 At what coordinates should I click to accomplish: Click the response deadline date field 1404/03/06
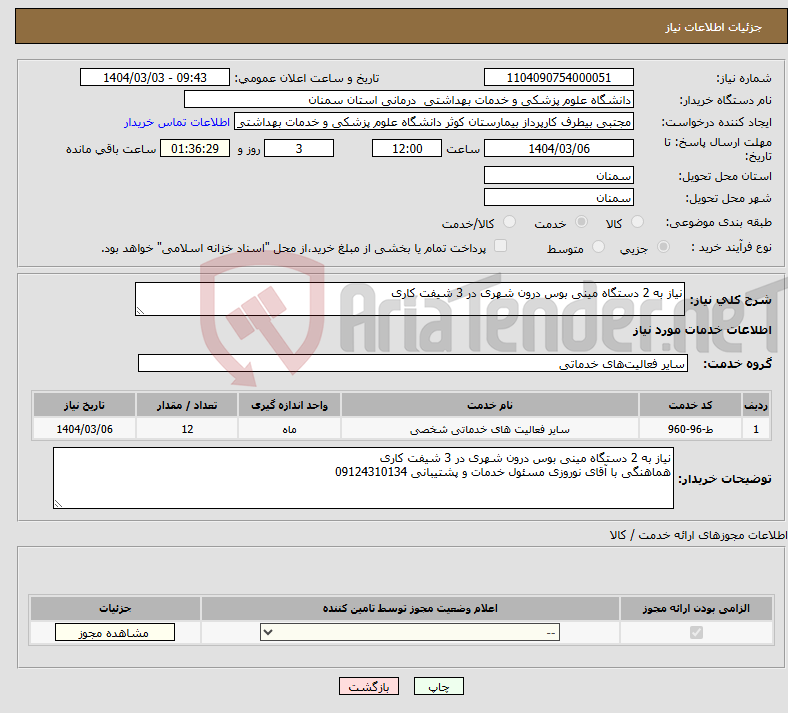point(558,149)
